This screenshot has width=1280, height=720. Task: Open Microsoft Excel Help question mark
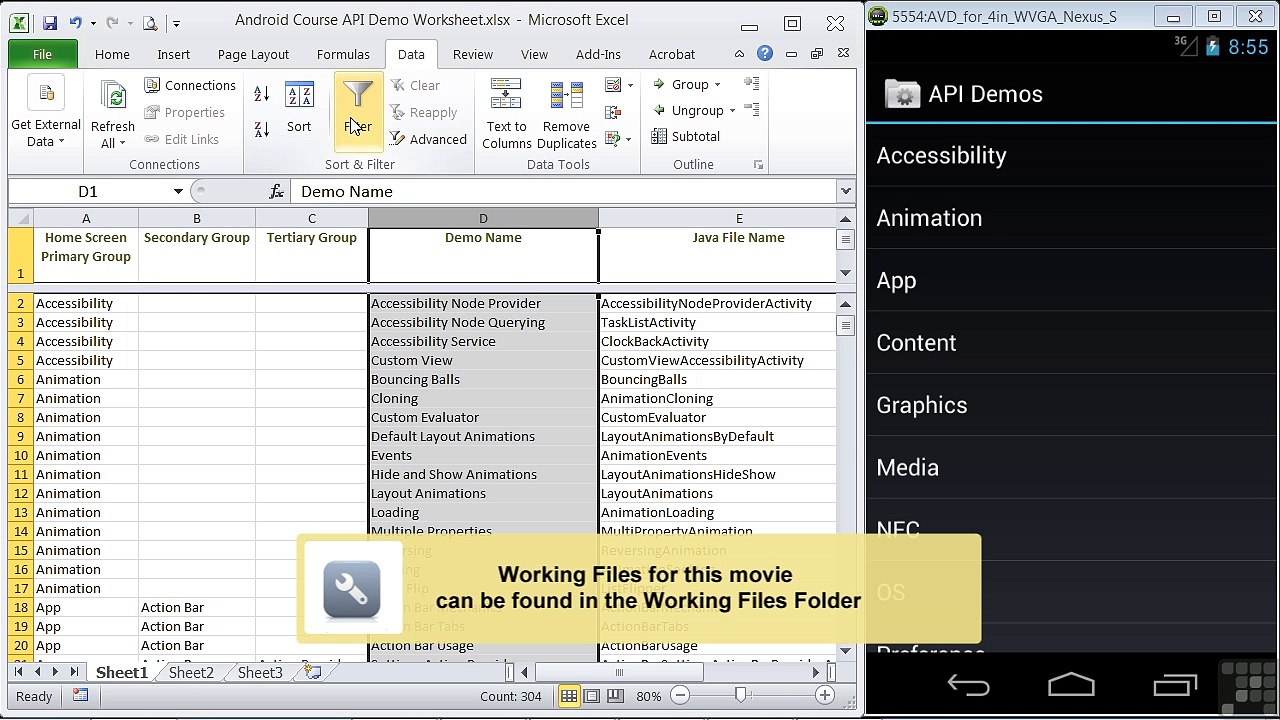click(765, 54)
